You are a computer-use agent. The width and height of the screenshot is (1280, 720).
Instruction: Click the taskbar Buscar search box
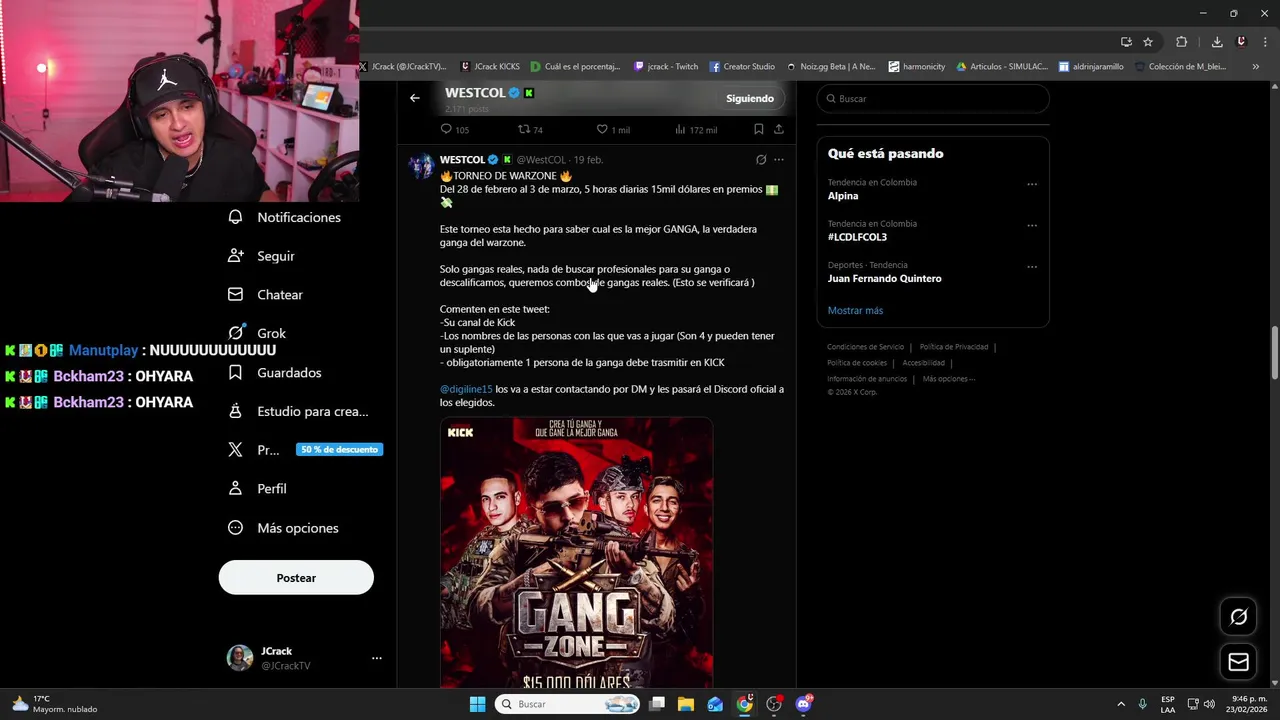tap(567, 704)
